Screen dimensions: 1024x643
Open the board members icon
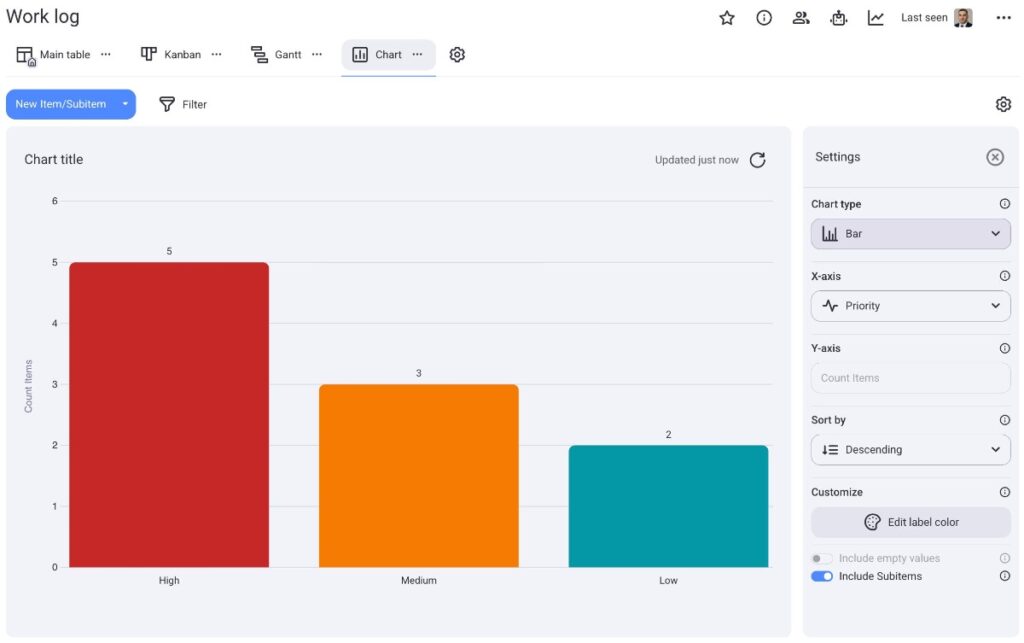point(801,18)
